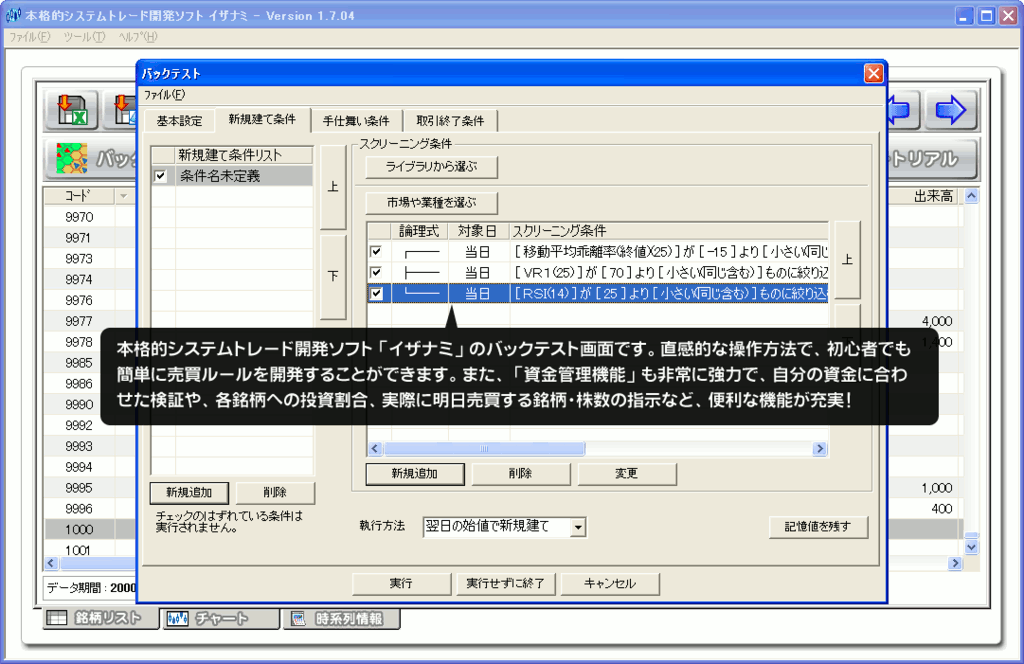This screenshot has width=1024, height=664.
Task: Select the 条件名未定義 list entry
Action: [244, 176]
